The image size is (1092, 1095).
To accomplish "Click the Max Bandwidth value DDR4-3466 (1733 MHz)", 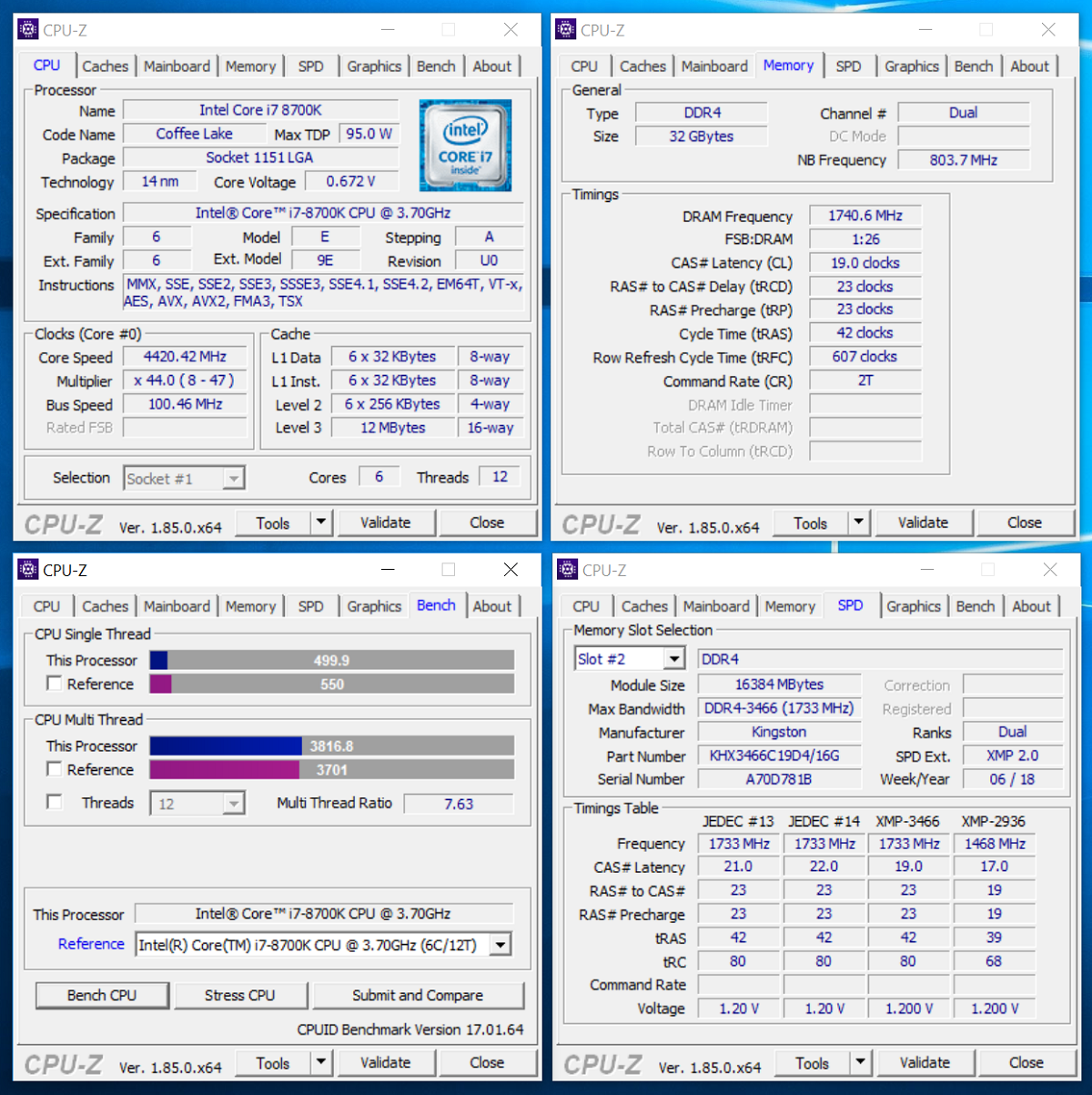I will [780, 708].
